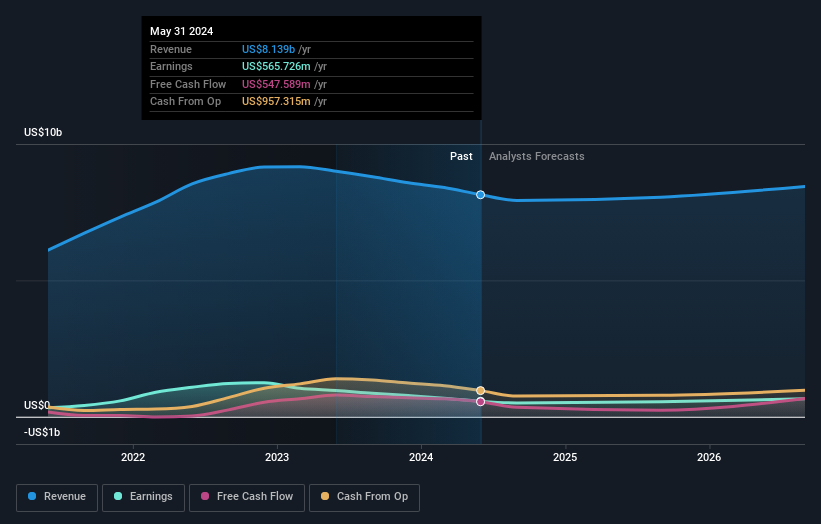Viewport: 821px width, 524px height.
Task: Click the Free Cash Flow label in tooltip
Action: tap(188, 84)
